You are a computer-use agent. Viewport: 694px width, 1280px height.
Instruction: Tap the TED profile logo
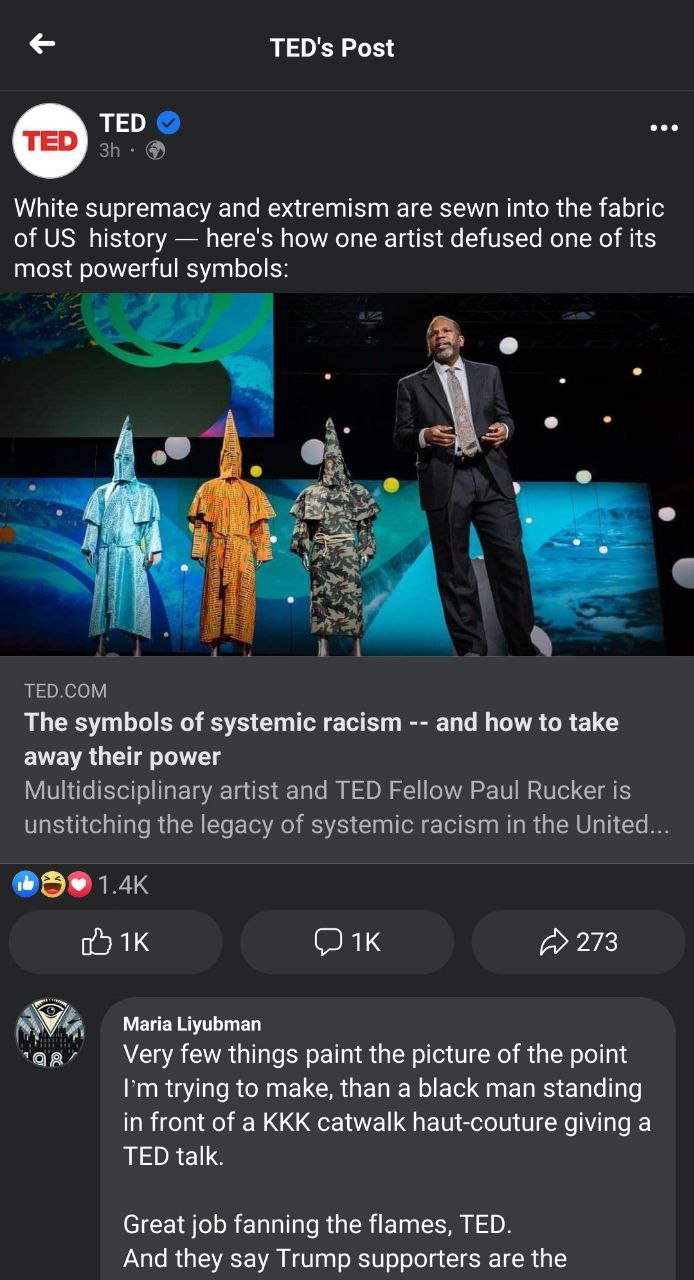pos(50,141)
